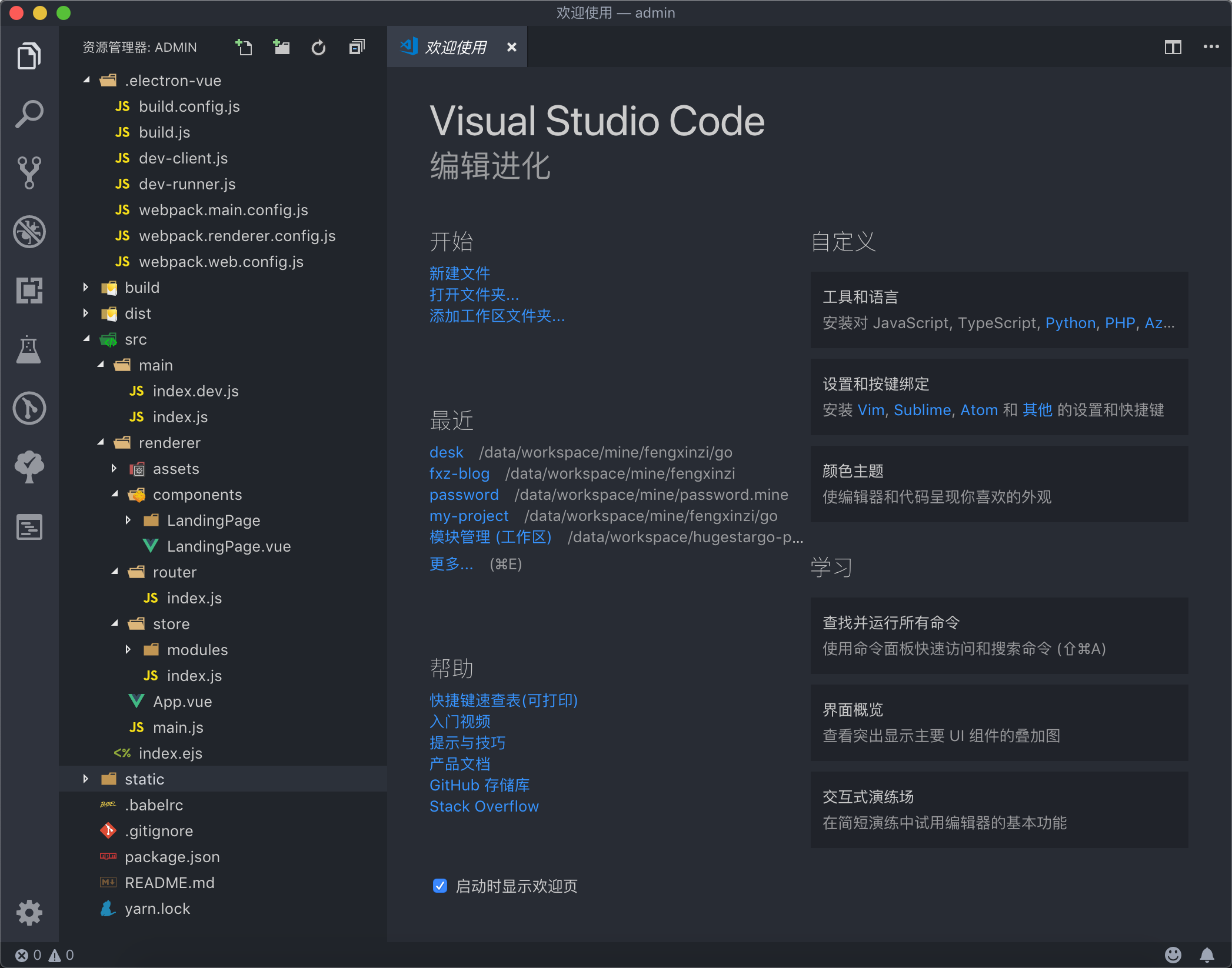1232x968 pixels.
Task: Select the Explorer icon in the activity bar
Action: [x=29, y=55]
